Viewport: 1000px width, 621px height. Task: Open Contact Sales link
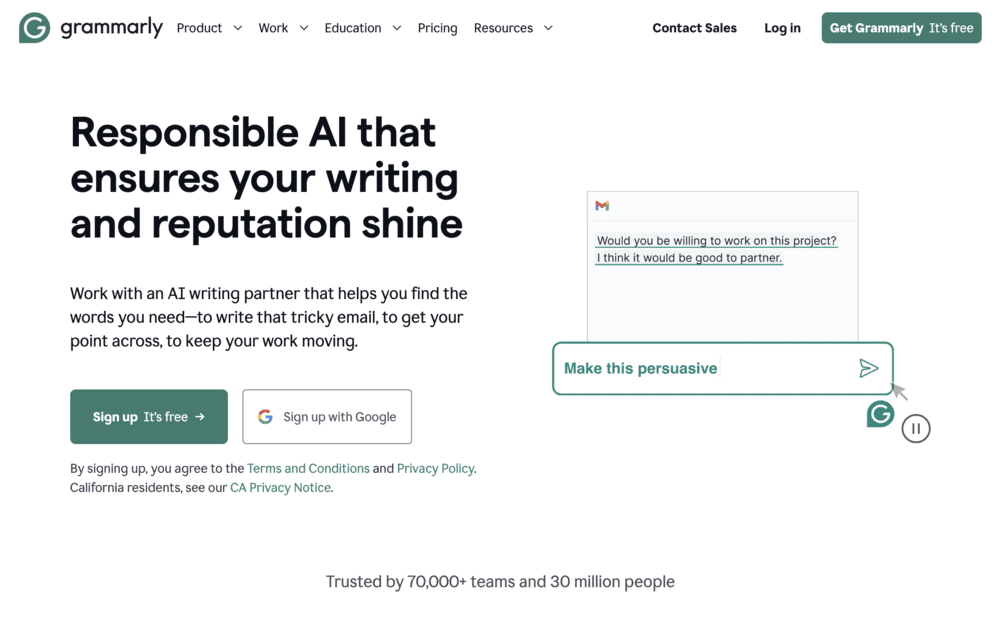pyautogui.click(x=694, y=28)
